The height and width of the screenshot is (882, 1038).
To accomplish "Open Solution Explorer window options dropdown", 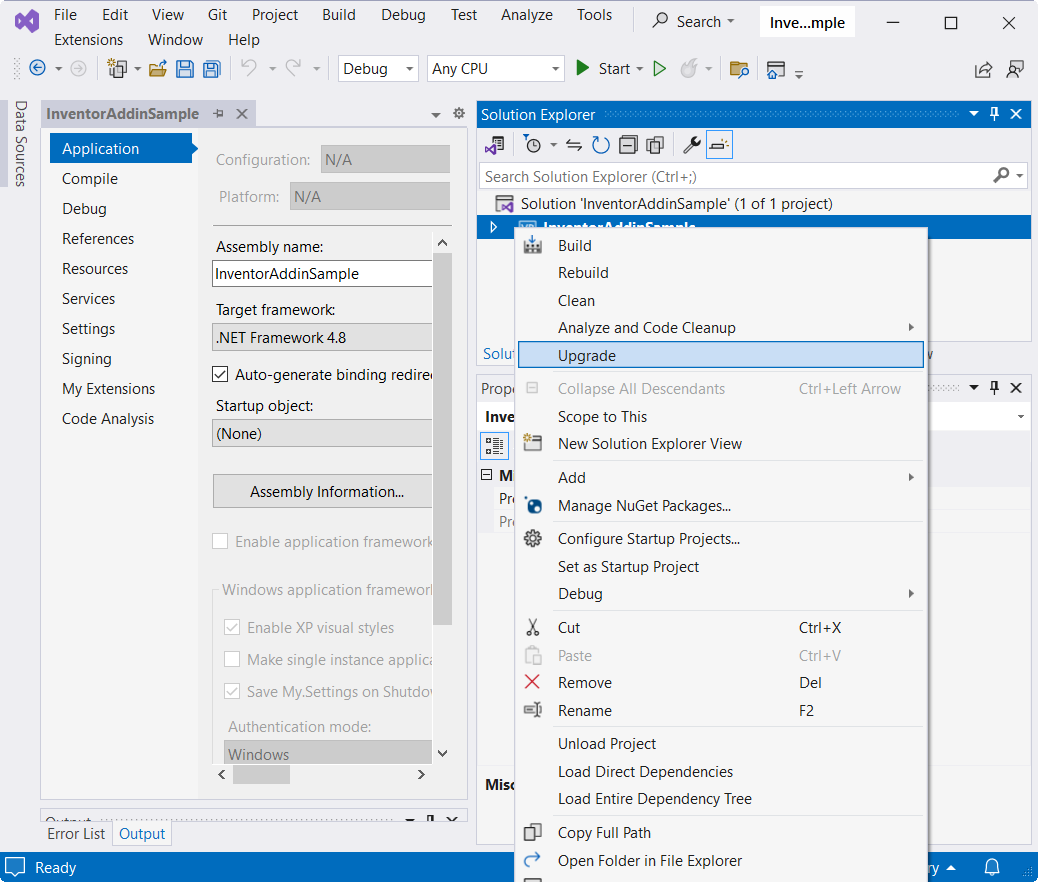I will point(974,114).
